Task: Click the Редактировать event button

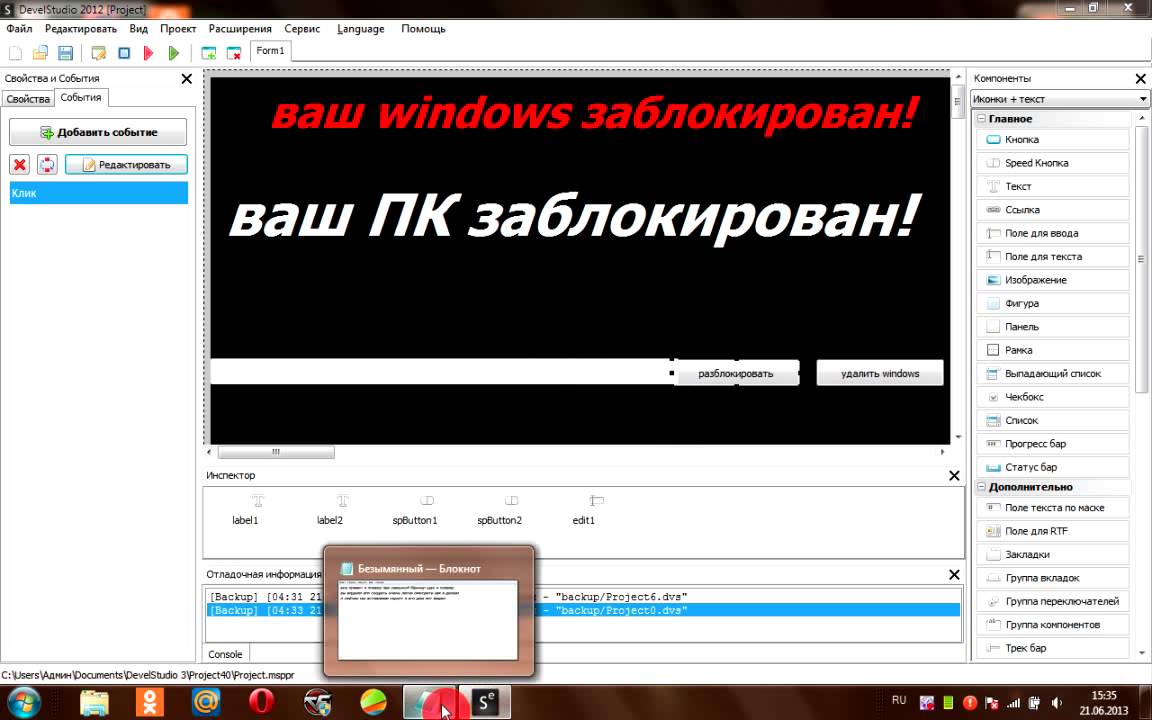Action: 126,165
